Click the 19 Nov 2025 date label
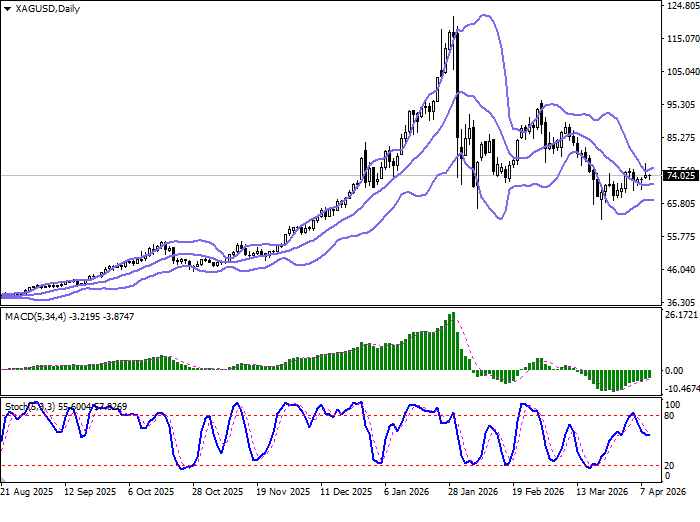The image size is (700, 522). pyautogui.click(x=281, y=493)
